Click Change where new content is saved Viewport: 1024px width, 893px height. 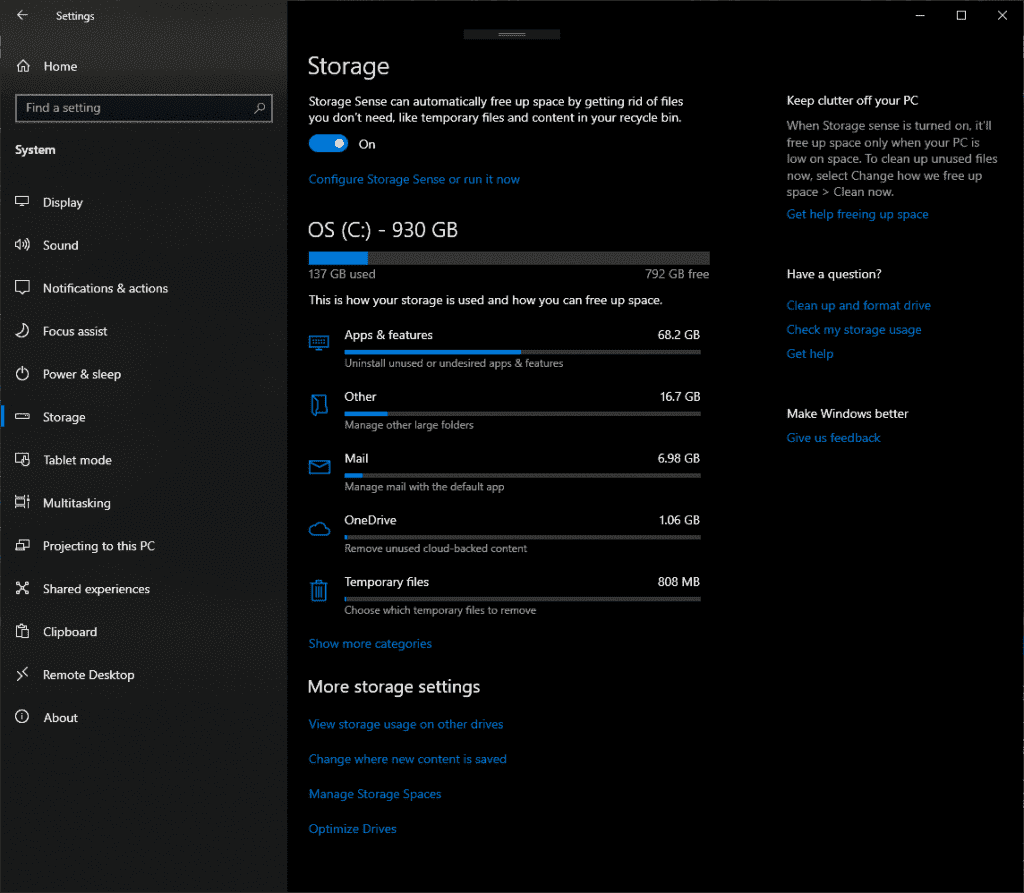pos(407,759)
